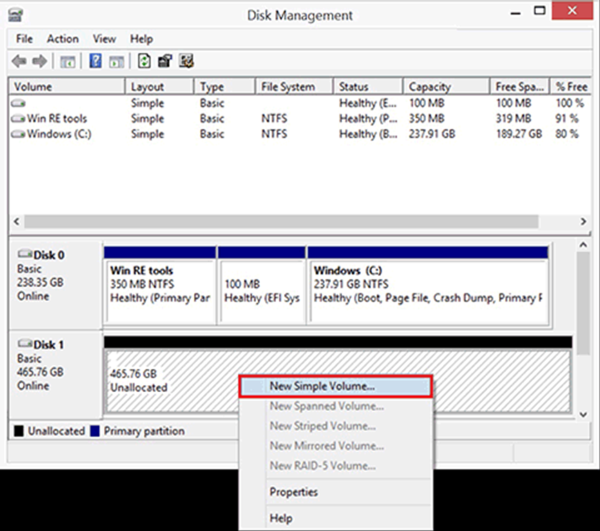Screen dimensions: 600x531
Task: Sort by the Free Space column header
Action: click(520, 86)
